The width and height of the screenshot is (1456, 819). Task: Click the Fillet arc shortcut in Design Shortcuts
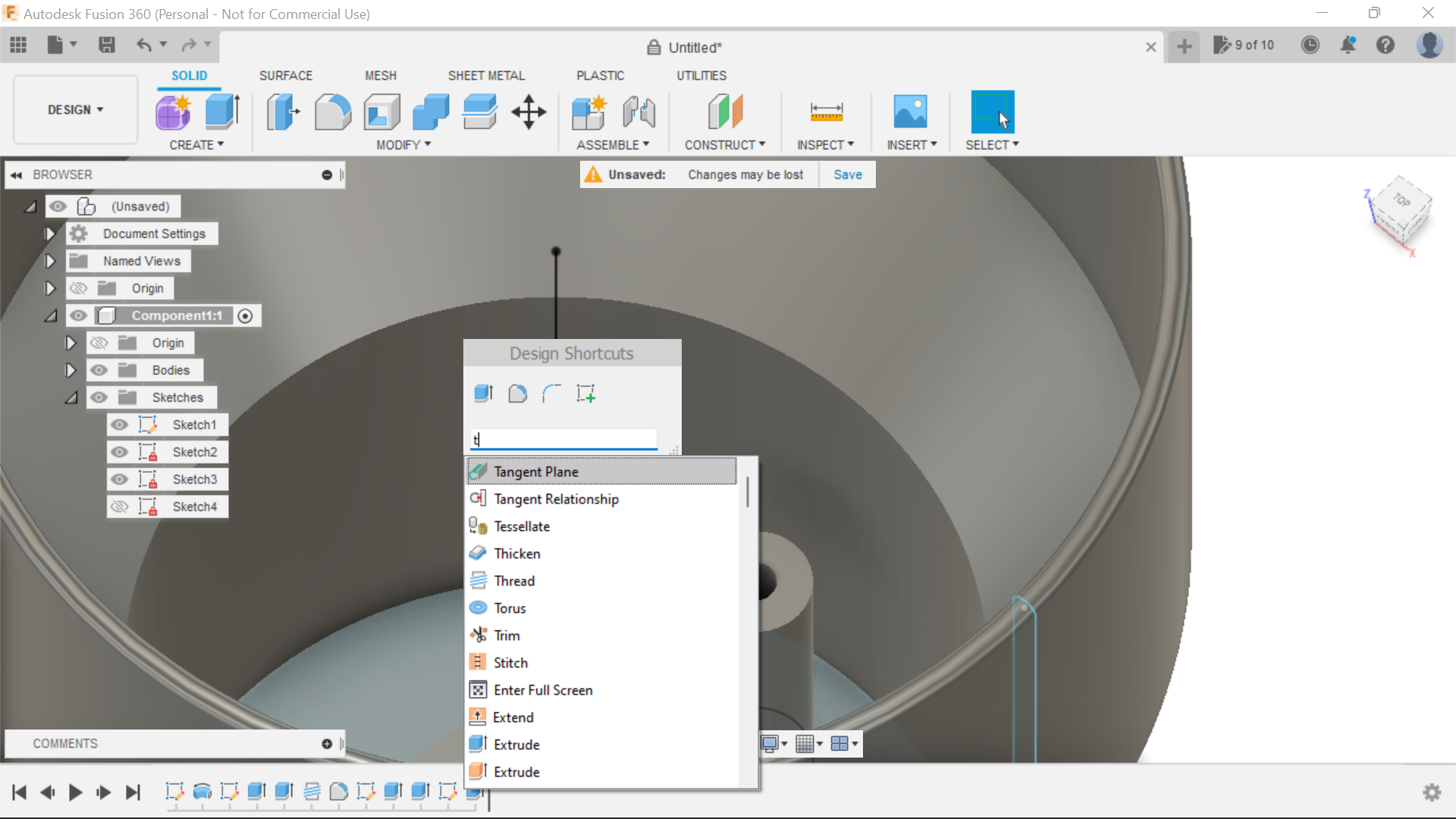click(551, 394)
